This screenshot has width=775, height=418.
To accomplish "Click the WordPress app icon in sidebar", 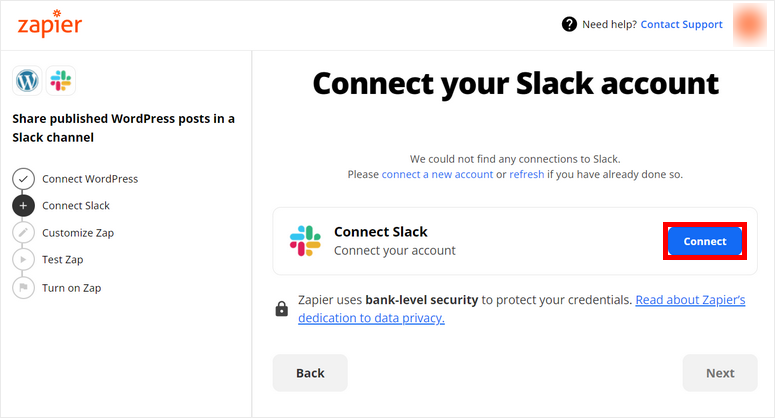I will (27, 81).
